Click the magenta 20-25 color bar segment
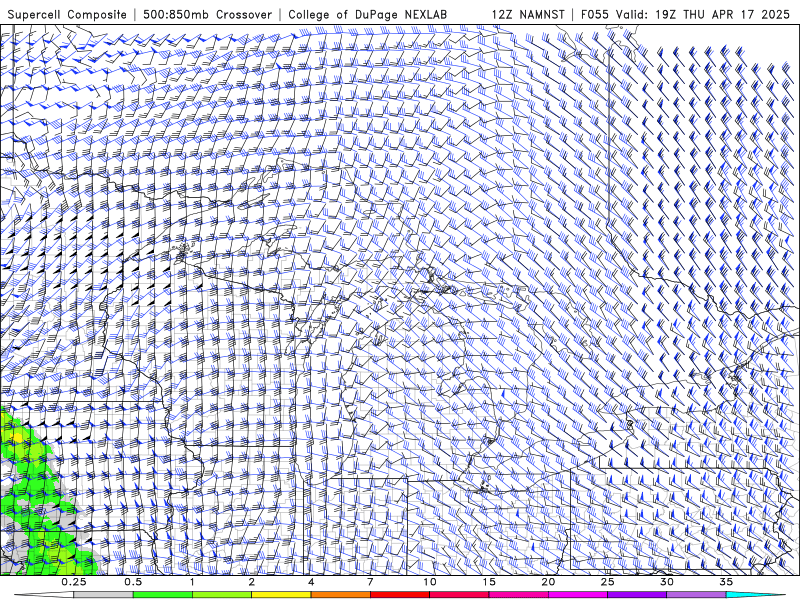 [578, 595]
